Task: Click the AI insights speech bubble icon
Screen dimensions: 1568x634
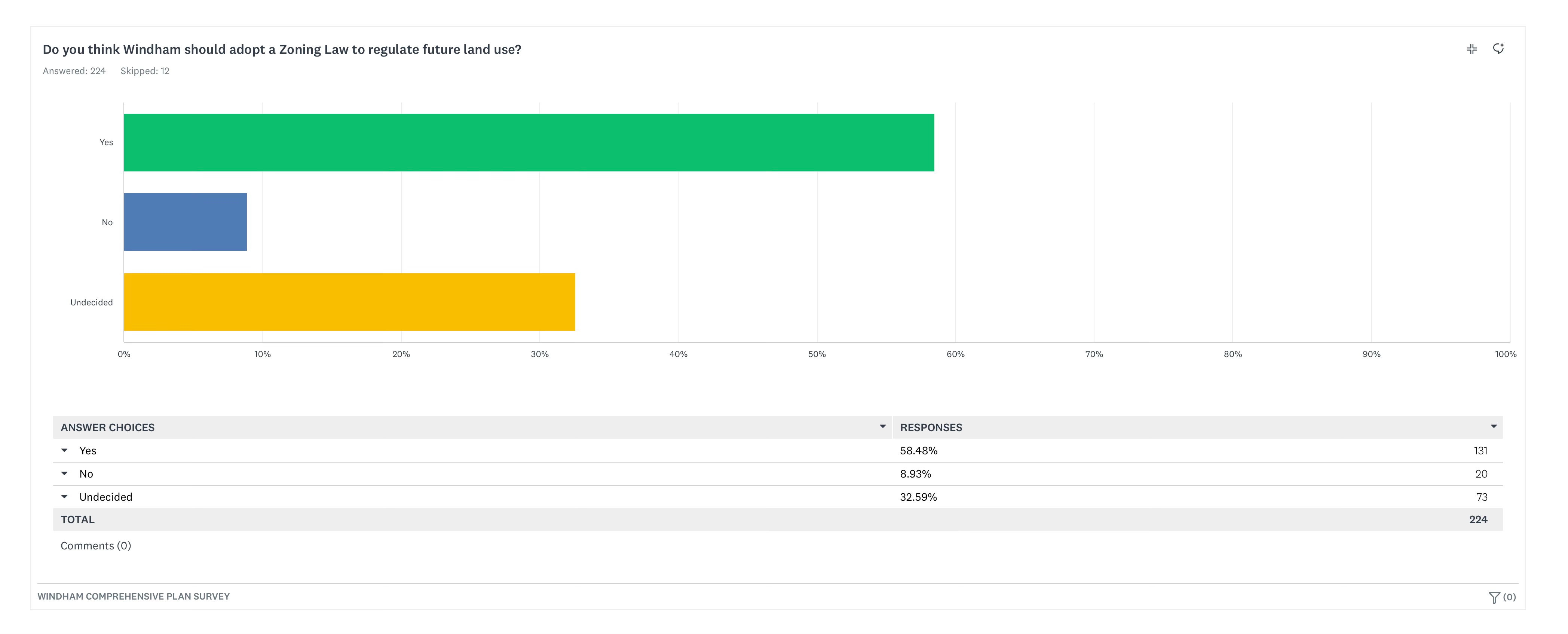Action: (x=1498, y=49)
